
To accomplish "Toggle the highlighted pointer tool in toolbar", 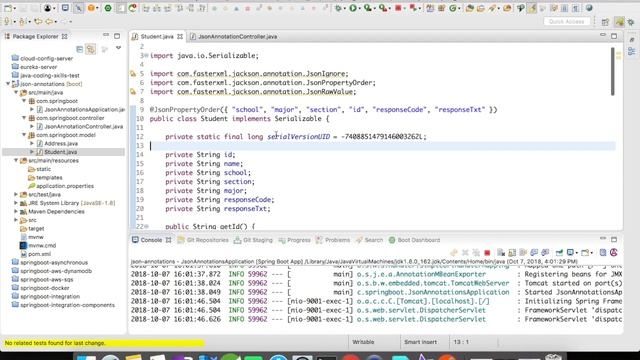I will pyautogui.click(x=78, y=8).
